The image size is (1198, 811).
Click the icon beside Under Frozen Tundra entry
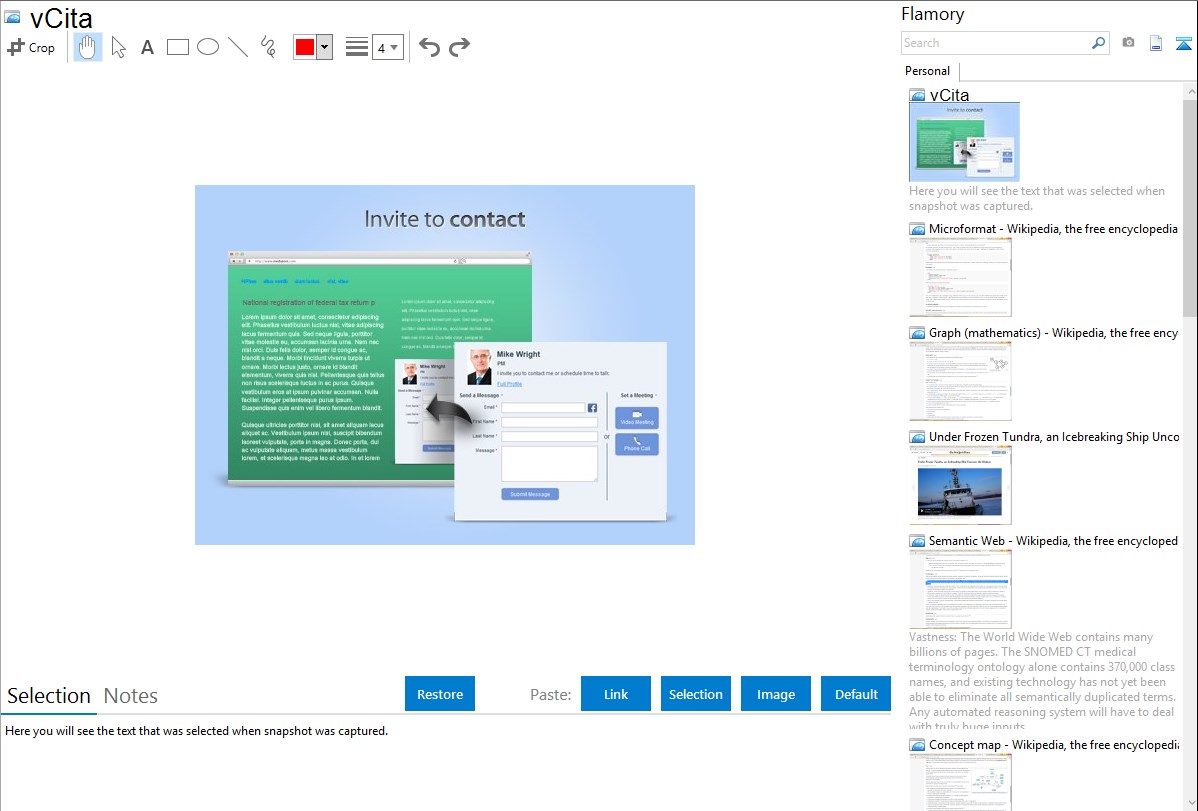(x=917, y=436)
